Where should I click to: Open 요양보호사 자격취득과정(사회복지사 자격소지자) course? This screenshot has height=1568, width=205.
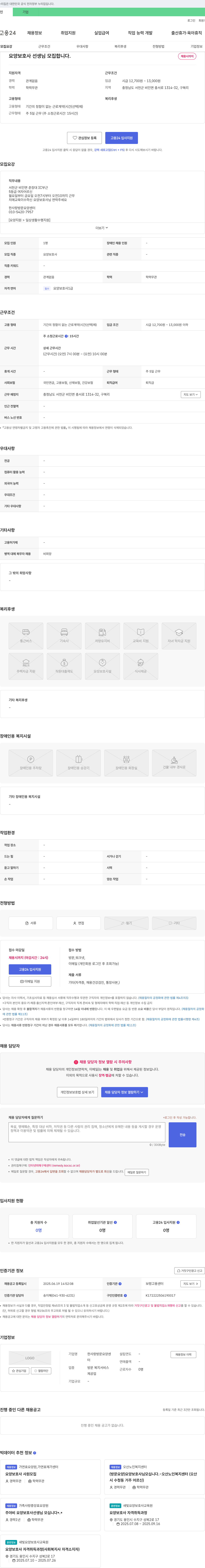[42, 1549]
